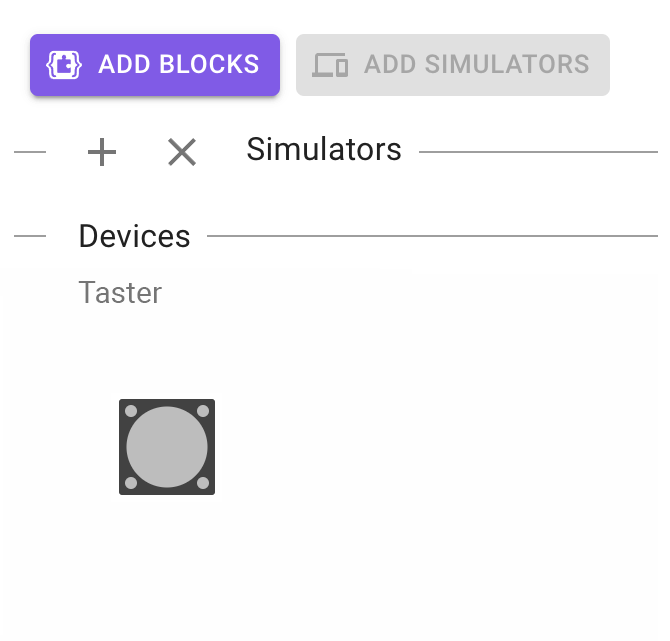Click the short dash left of Devices

[x=30, y=237]
